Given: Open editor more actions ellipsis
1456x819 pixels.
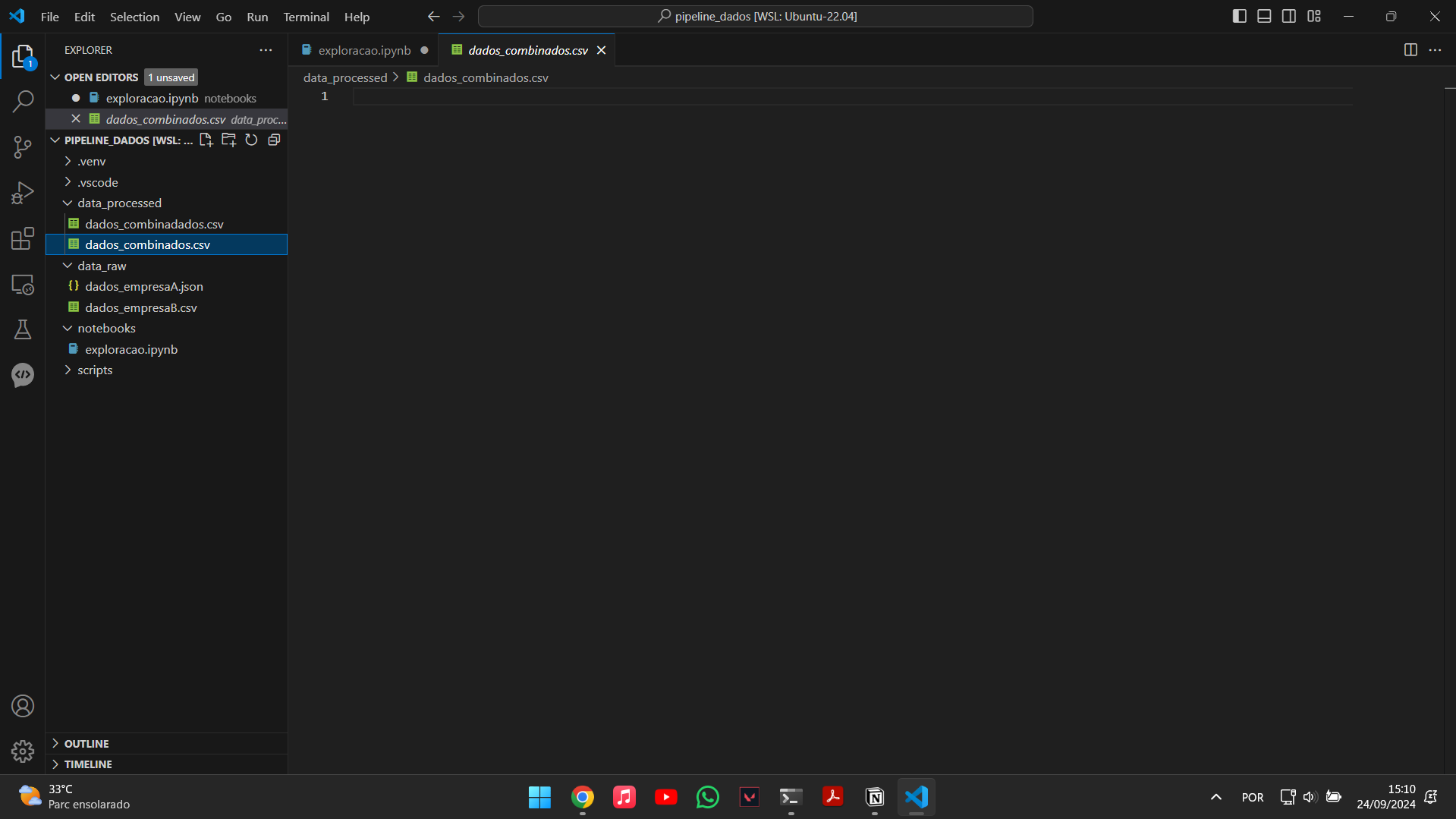Looking at the screenshot, I should pyautogui.click(x=1435, y=50).
